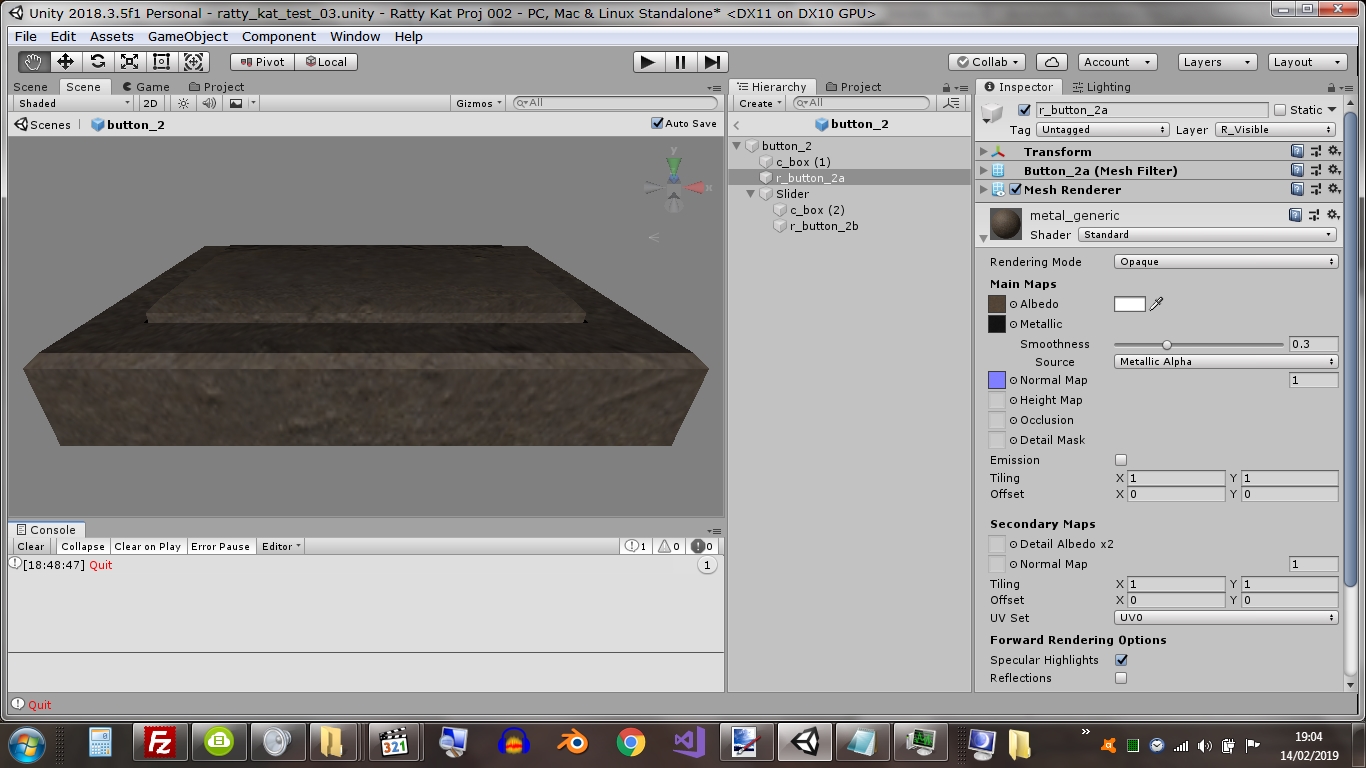Open the GameObject menu
Viewport: 1366px width, 768px height.
point(187,36)
